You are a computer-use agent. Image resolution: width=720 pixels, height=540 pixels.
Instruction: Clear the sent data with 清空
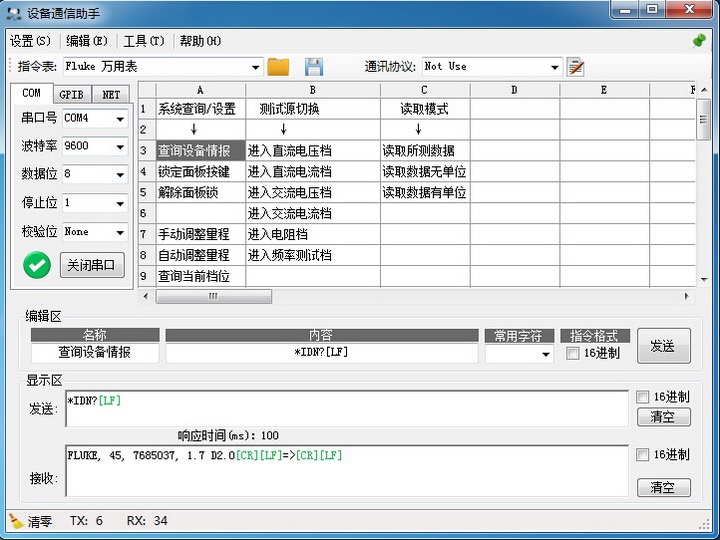click(664, 417)
